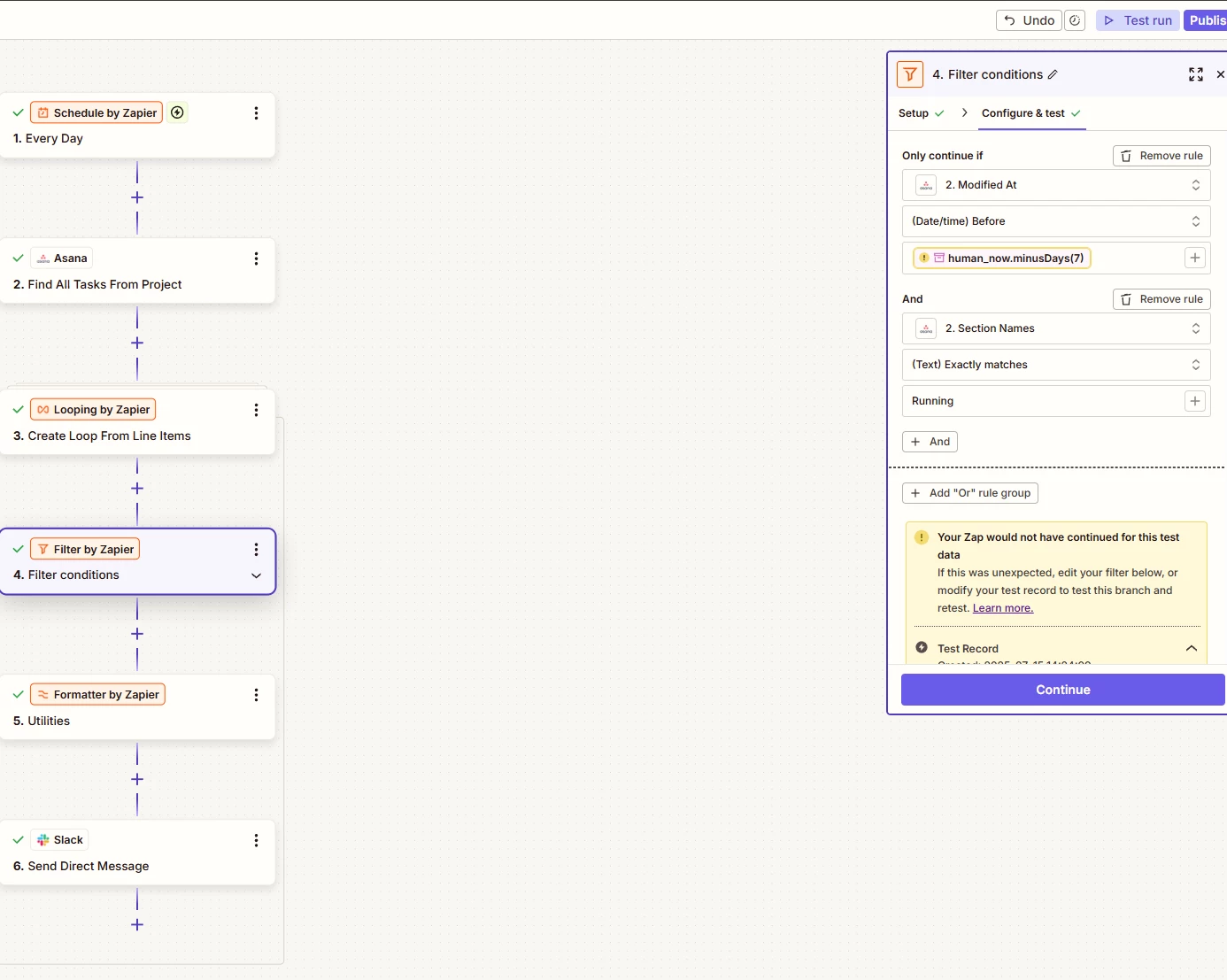Start a Test run

1138,20
